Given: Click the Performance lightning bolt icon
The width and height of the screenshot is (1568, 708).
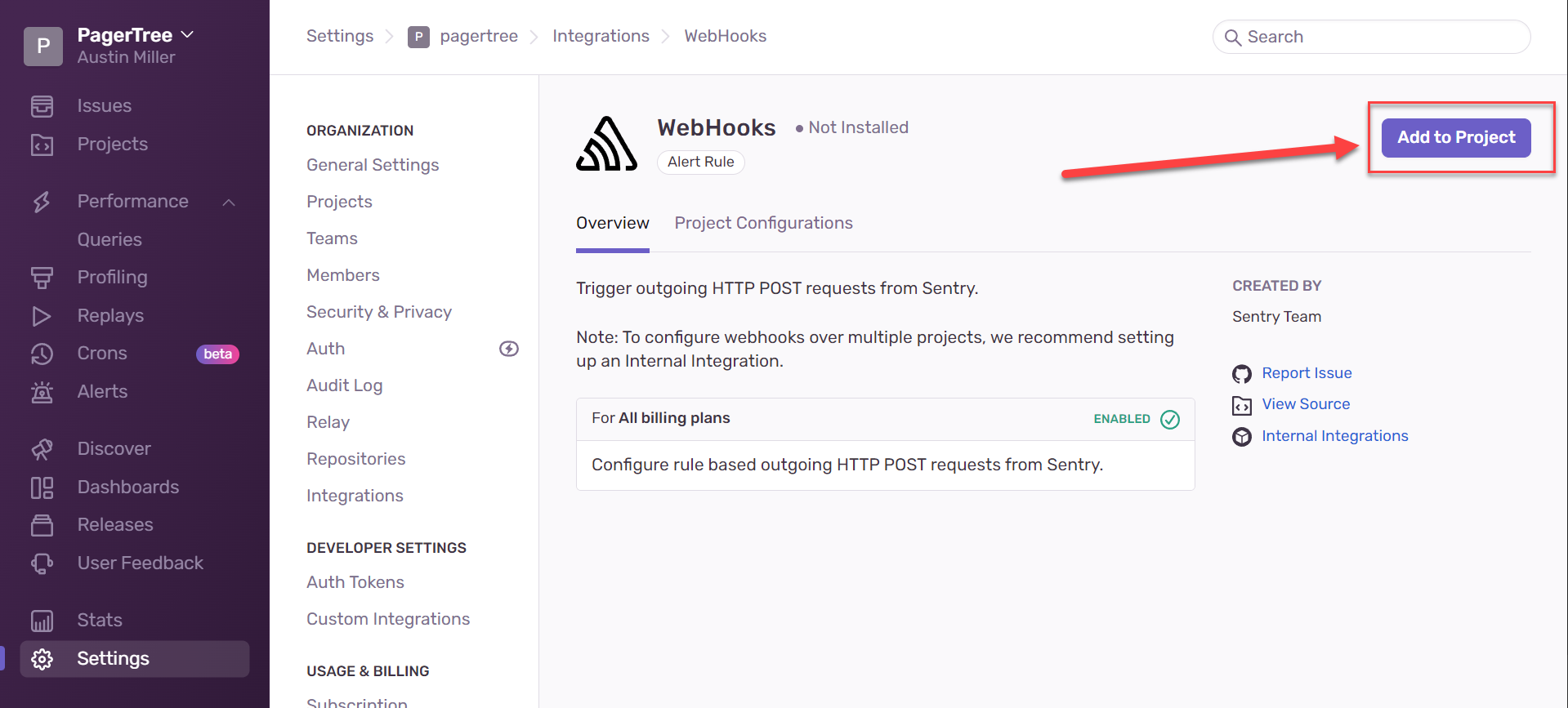Looking at the screenshot, I should click(42, 202).
